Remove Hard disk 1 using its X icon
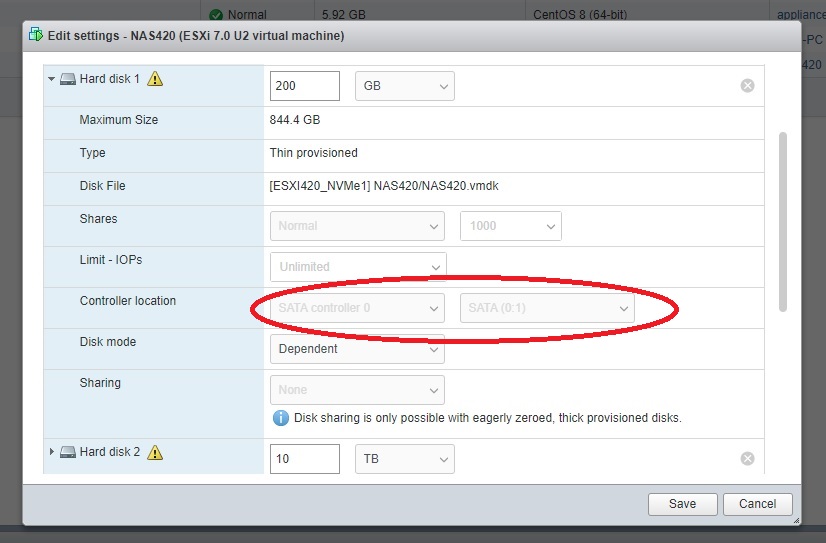 (747, 85)
